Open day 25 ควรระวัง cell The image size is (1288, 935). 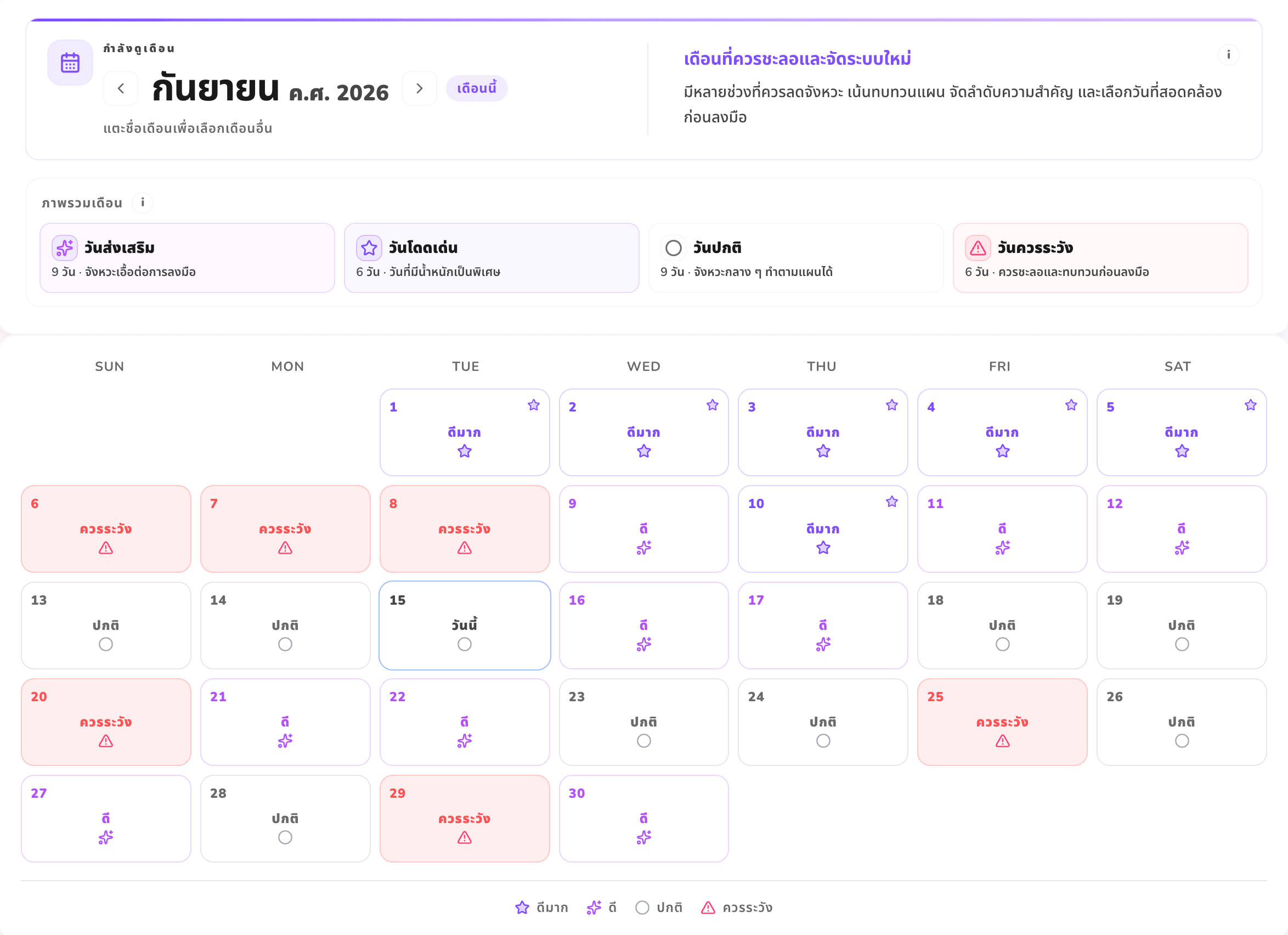(x=1002, y=722)
